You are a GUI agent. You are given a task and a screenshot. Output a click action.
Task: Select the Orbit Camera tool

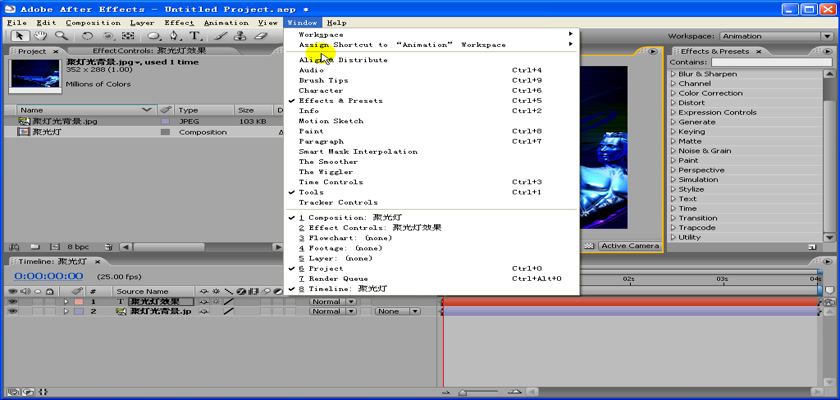click(x=108, y=36)
